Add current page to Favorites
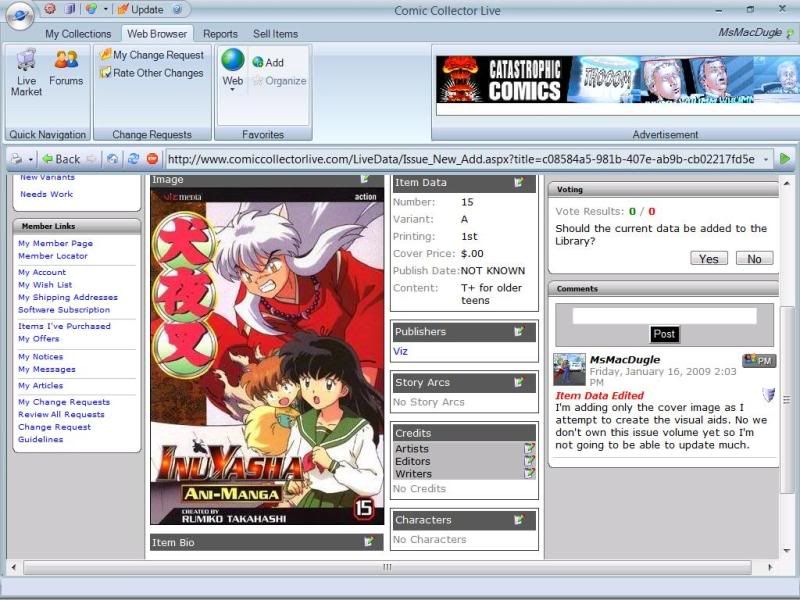The height and width of the screenshot is (600, 800). point(268,62)
